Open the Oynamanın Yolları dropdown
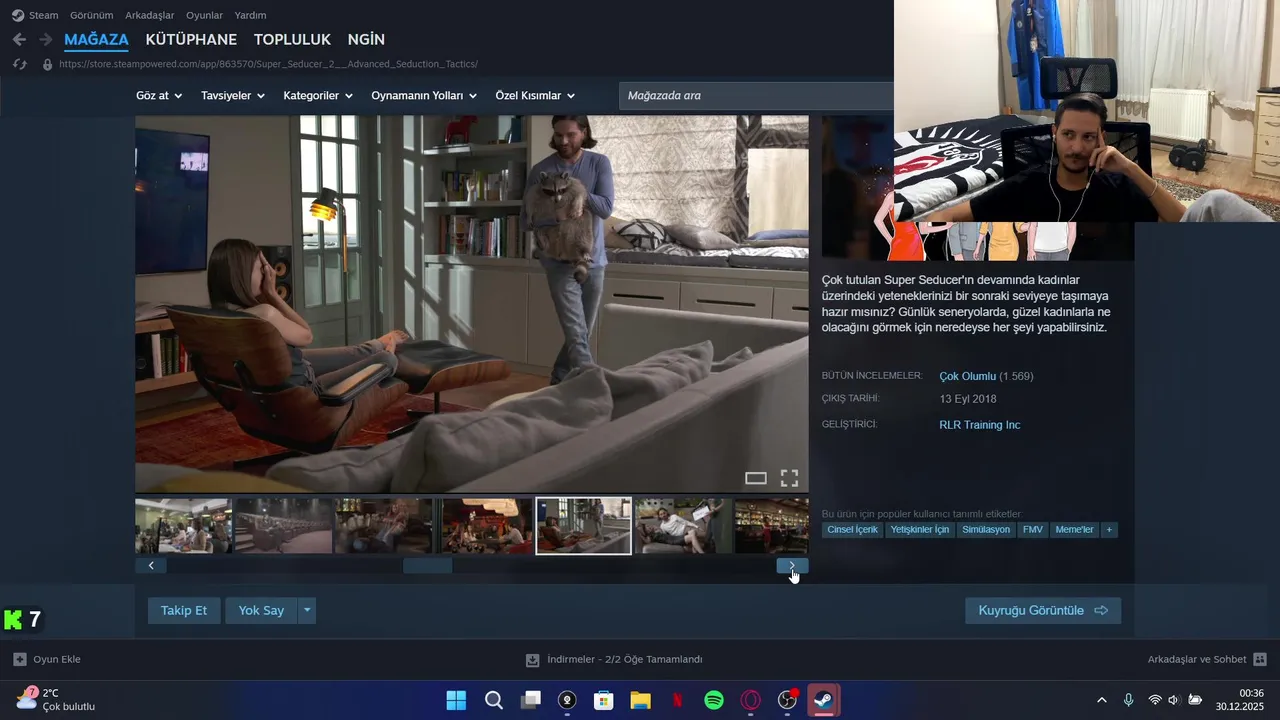 tap(424, 96)
